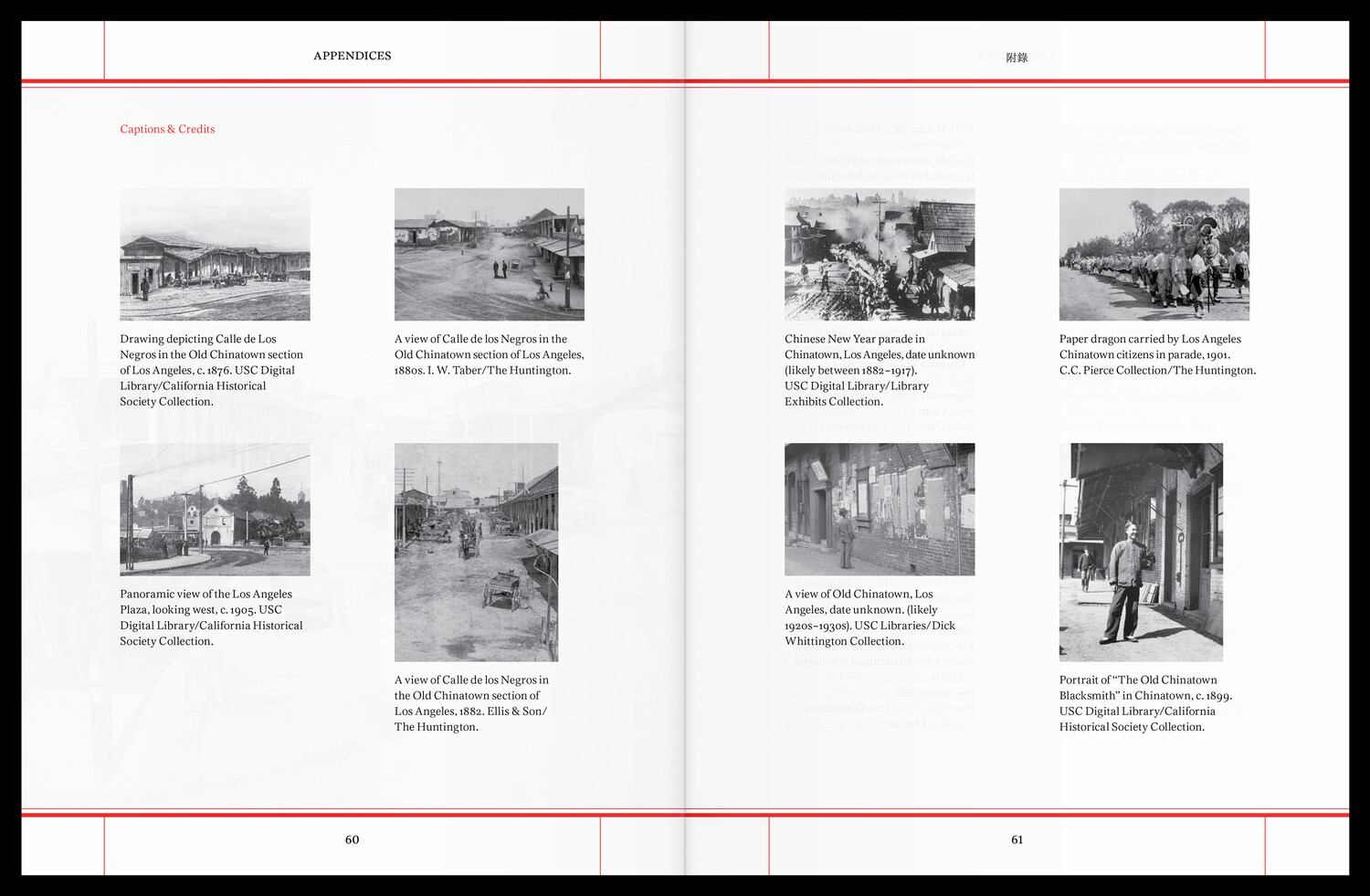Click the APPENDICES page header
Image resolution: width=1370 pixels, height=896 pixels.
352,56
